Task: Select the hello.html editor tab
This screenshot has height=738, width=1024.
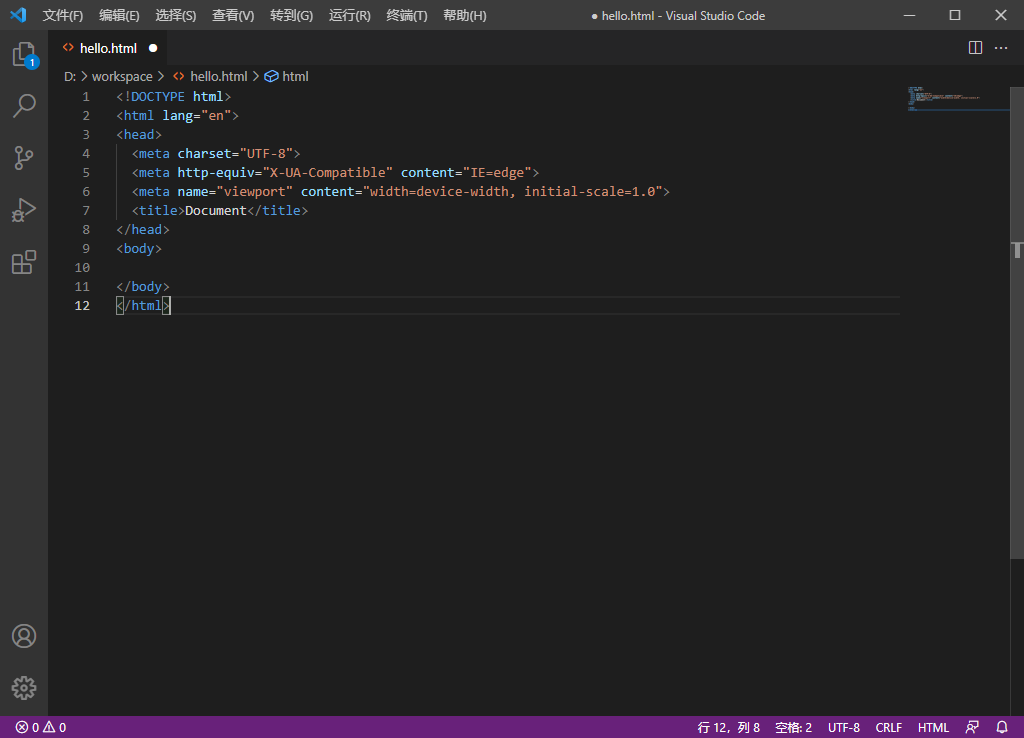Action: coord(109,48)
